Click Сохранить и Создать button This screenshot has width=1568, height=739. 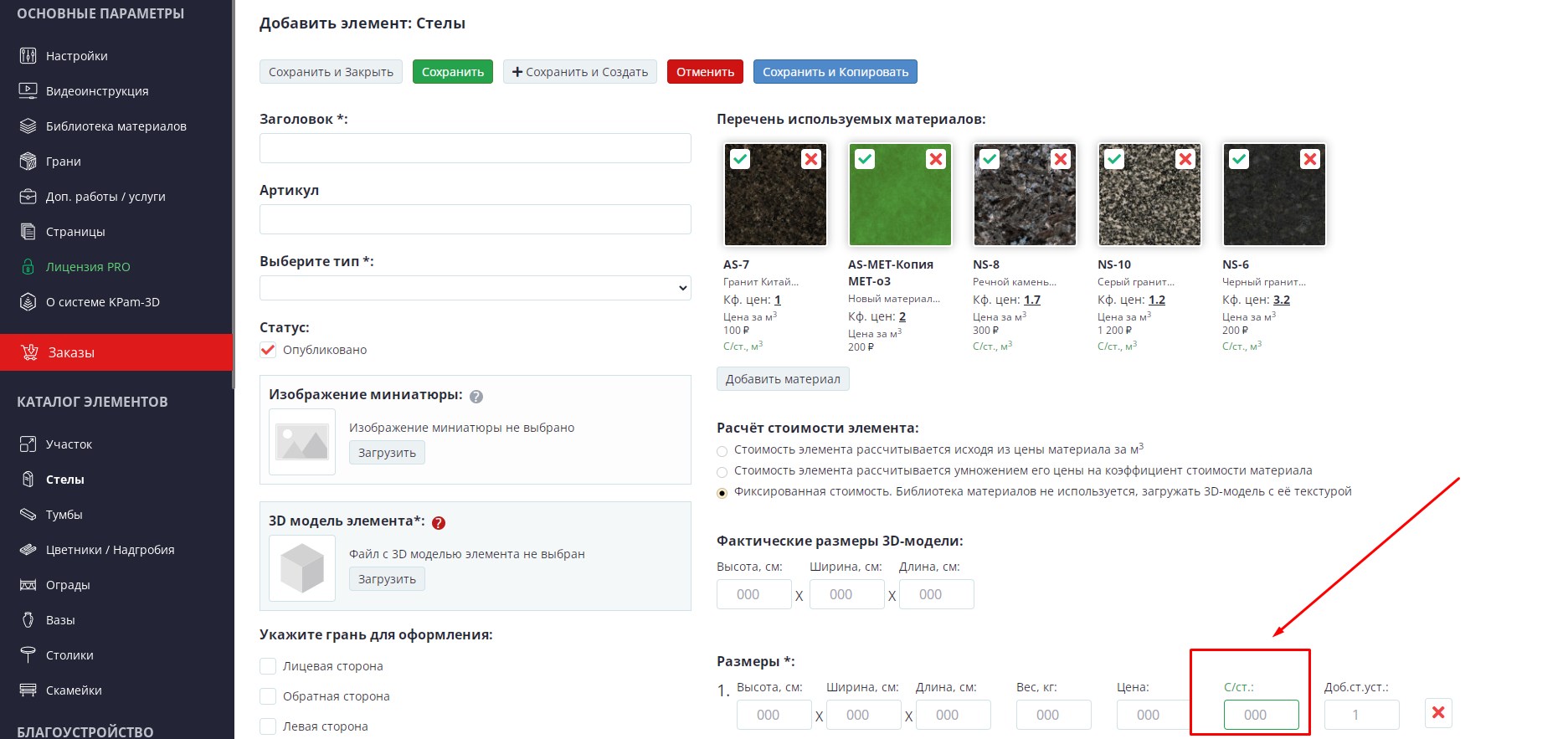[x=580, y=72]
